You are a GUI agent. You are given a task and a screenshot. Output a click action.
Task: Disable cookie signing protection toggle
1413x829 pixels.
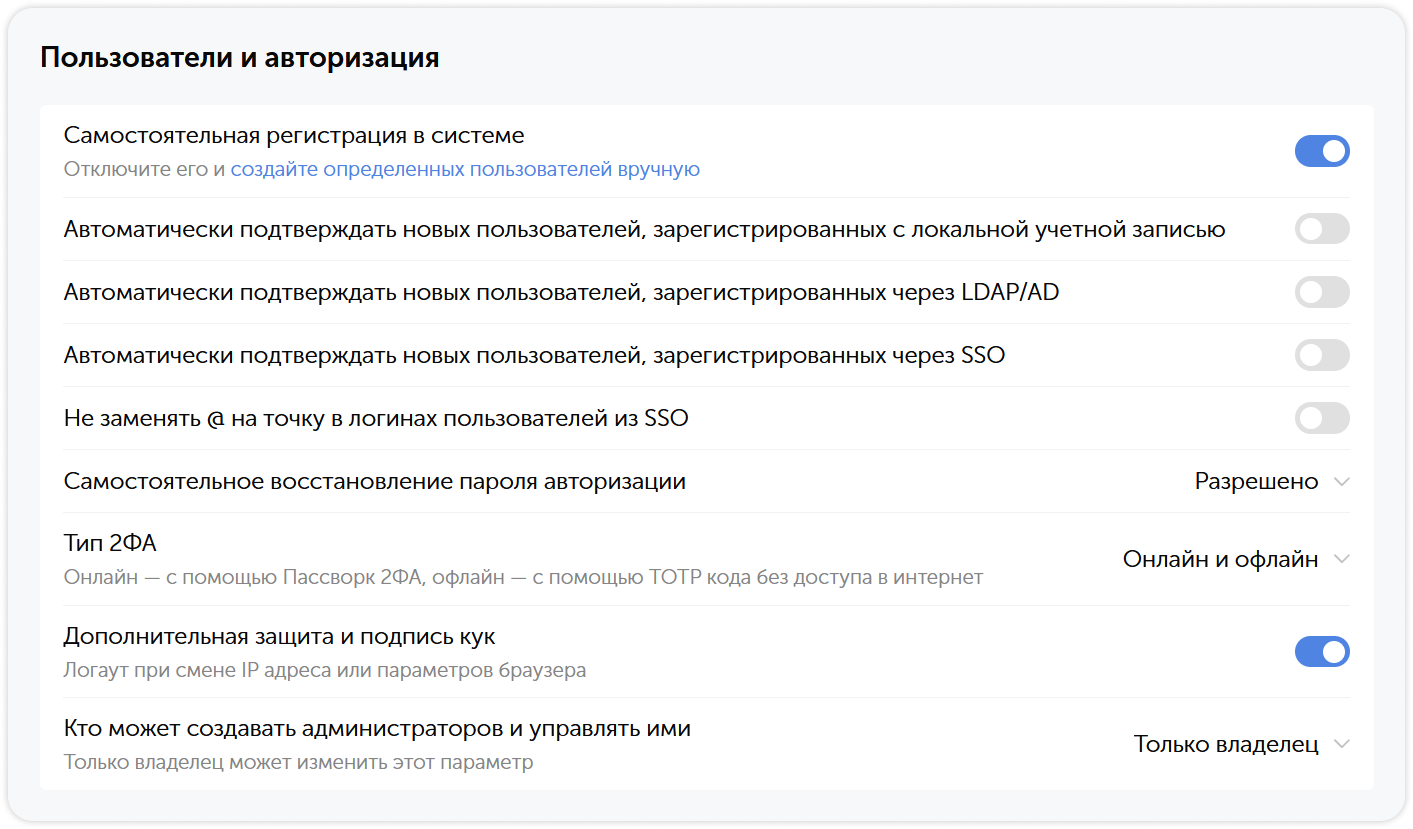(1322, 651)
